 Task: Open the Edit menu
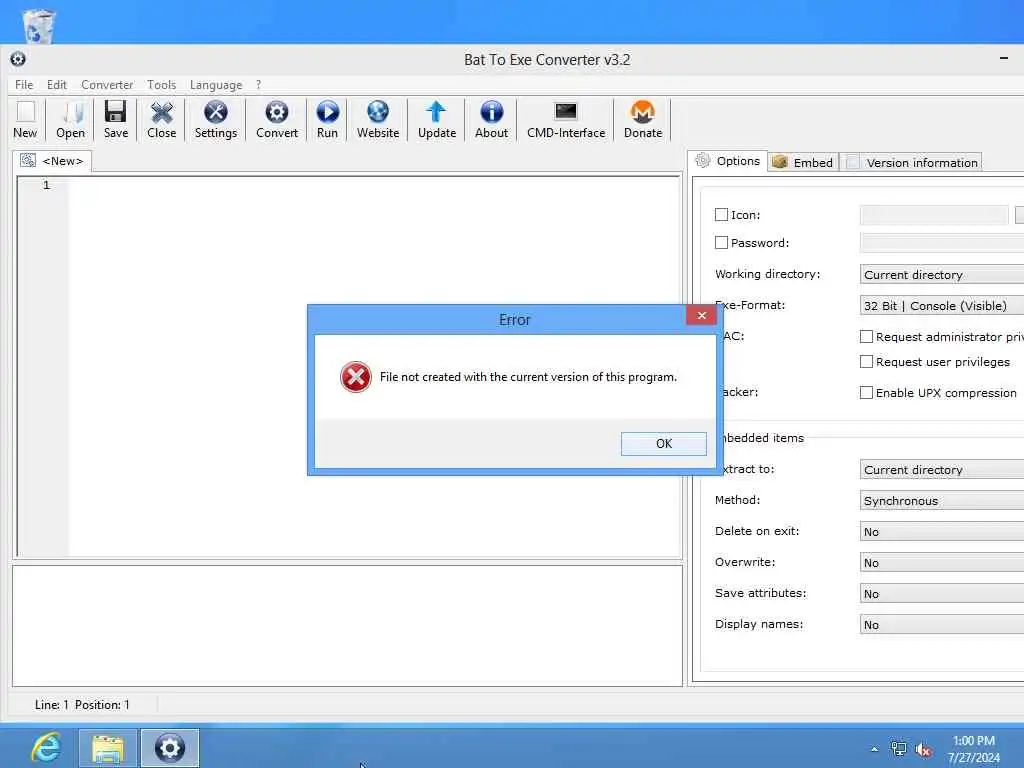point(57,85)
